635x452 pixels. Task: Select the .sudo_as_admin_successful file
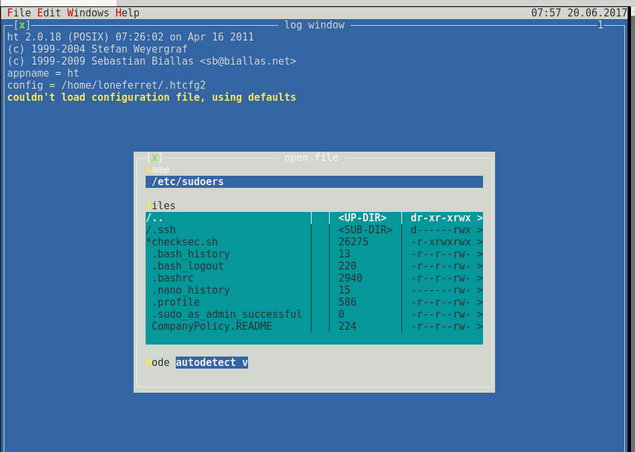227,314
